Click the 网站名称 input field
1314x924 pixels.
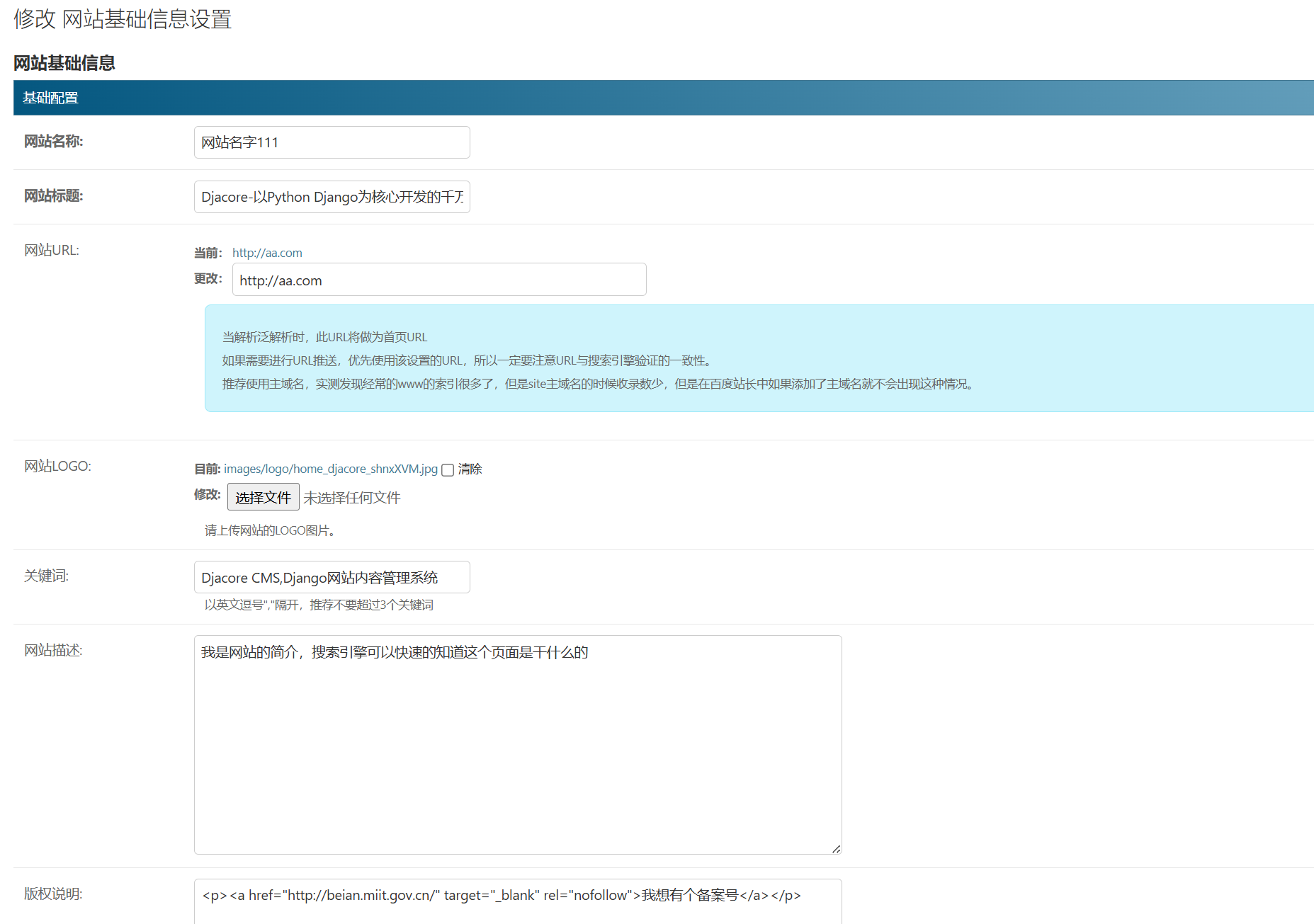332,142
